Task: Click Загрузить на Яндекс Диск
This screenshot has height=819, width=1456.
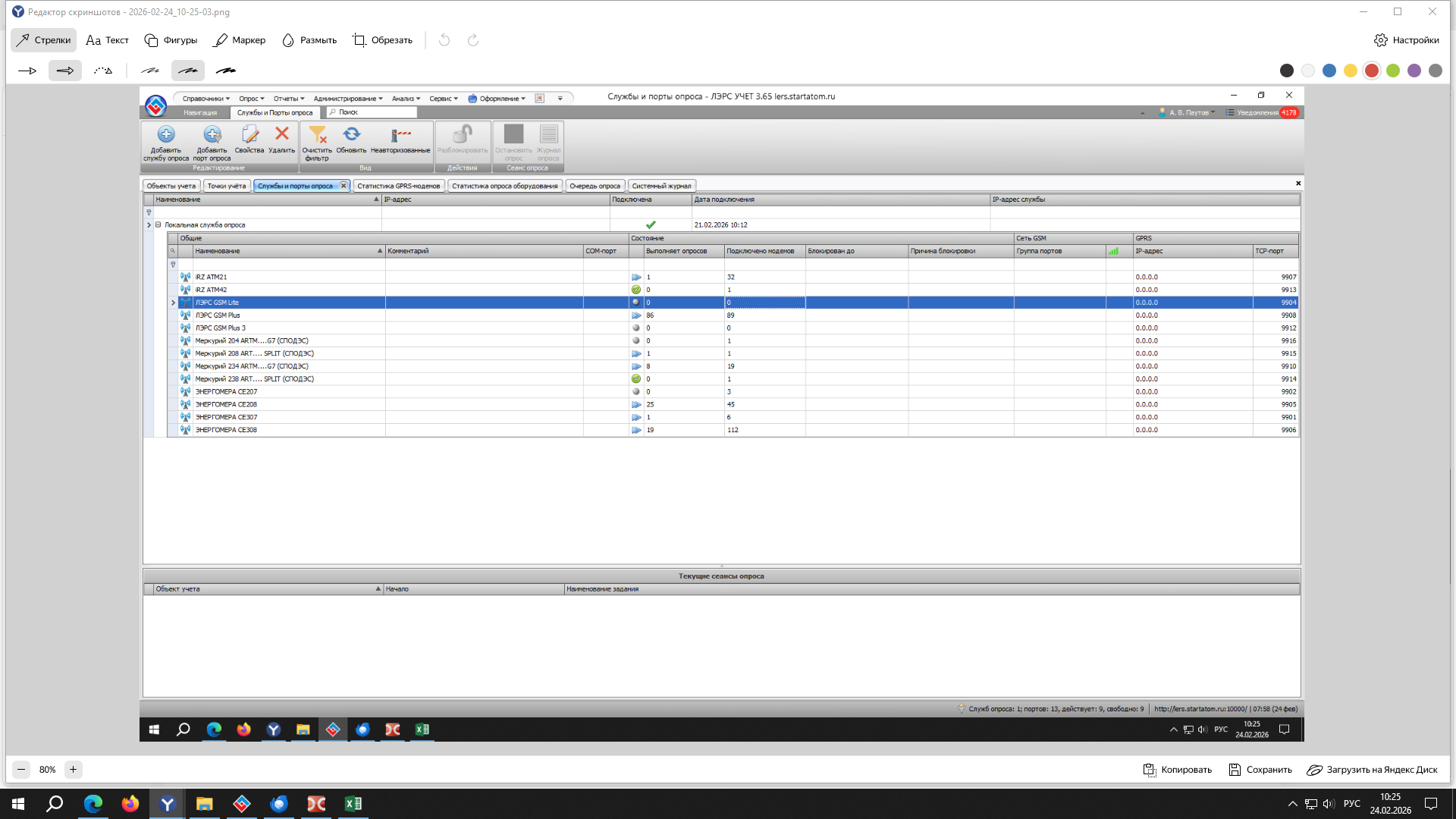Action: (1372, 770)
